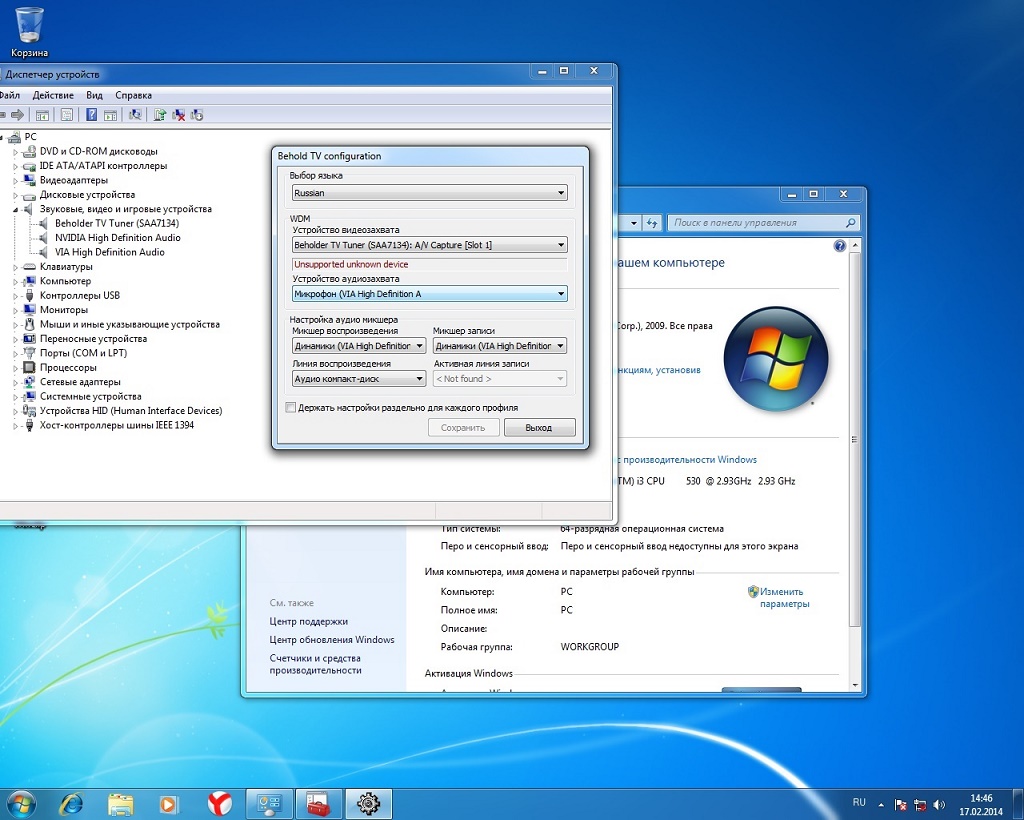Enable separate settings for each profile checkbox
The height and width of the screenshot is (820, 1024).
click(291, 408)
